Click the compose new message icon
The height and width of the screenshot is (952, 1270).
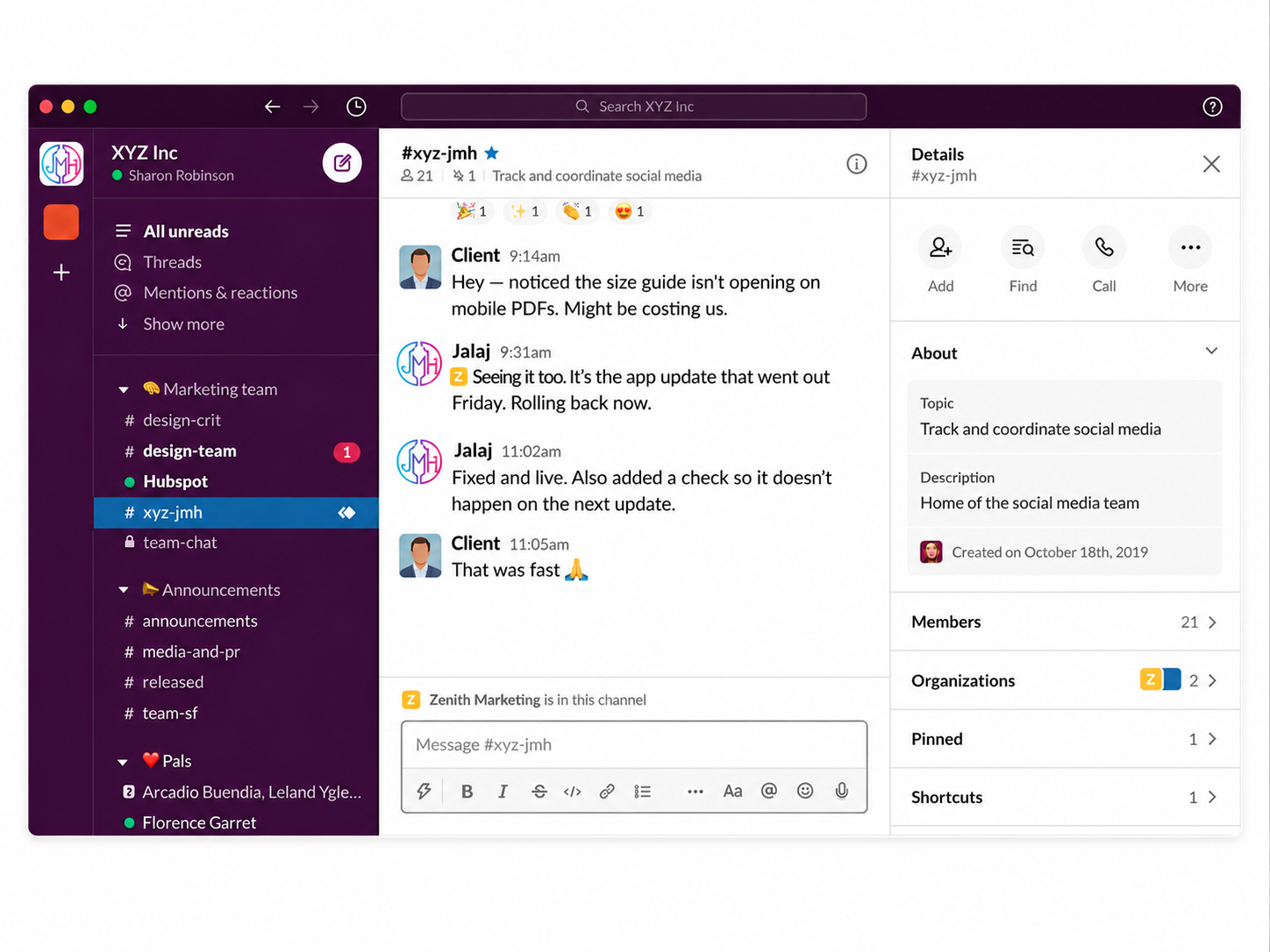[342, 163]
